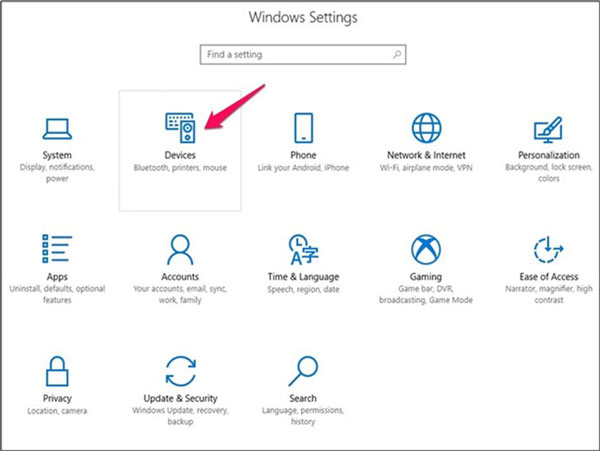Click the Ease of Access label
This screenshot has height=451, width=600.
549,277
